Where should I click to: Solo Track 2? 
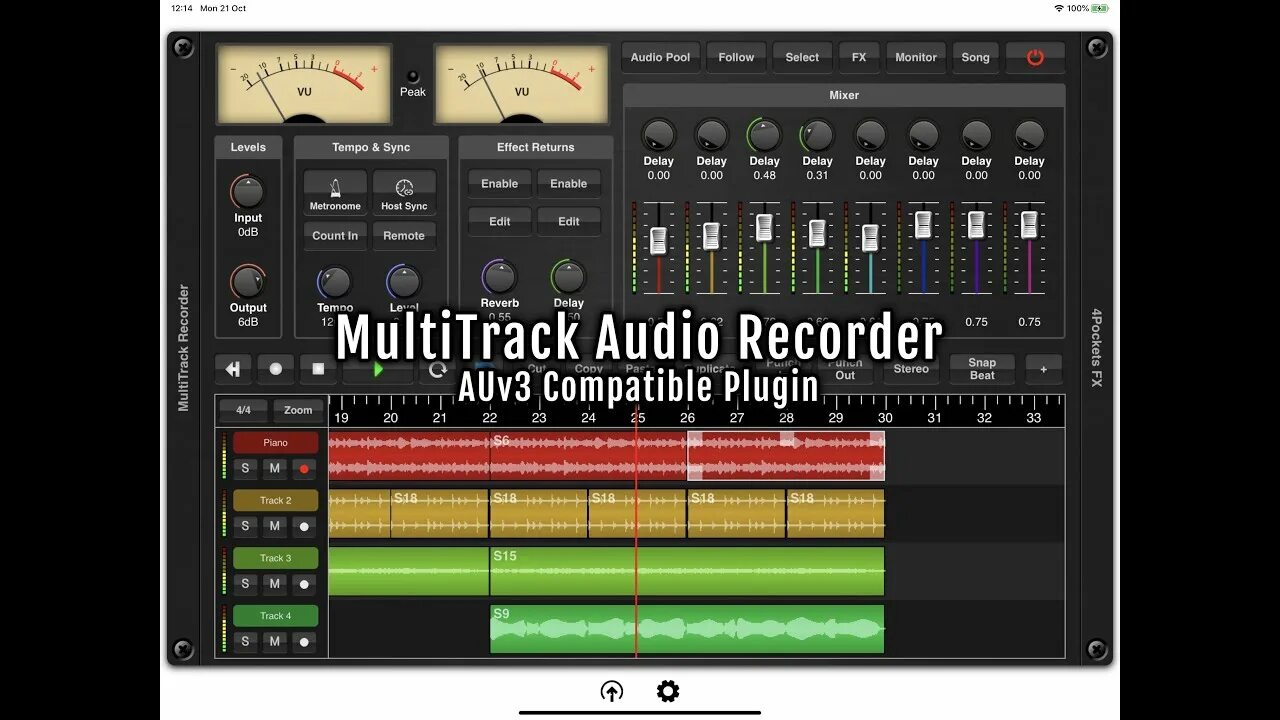(245, 526)
